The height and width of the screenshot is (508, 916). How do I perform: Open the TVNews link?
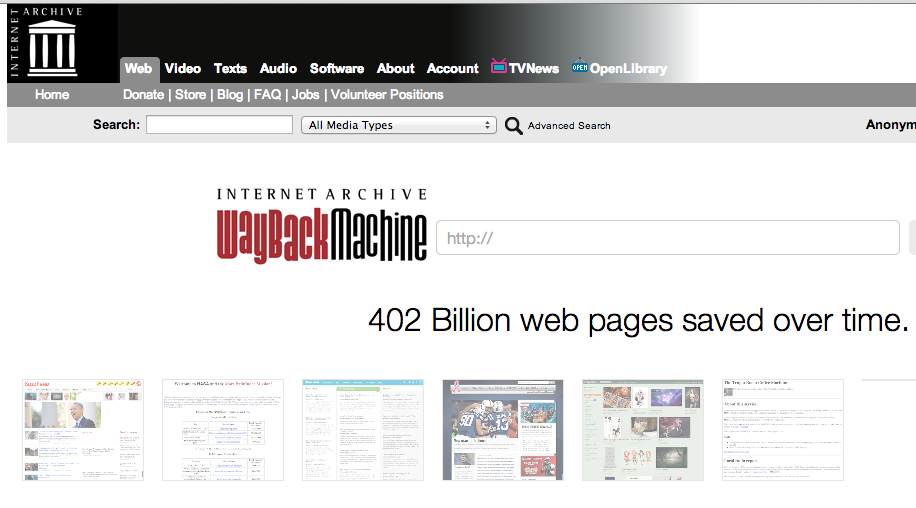(x=533, y=68)
